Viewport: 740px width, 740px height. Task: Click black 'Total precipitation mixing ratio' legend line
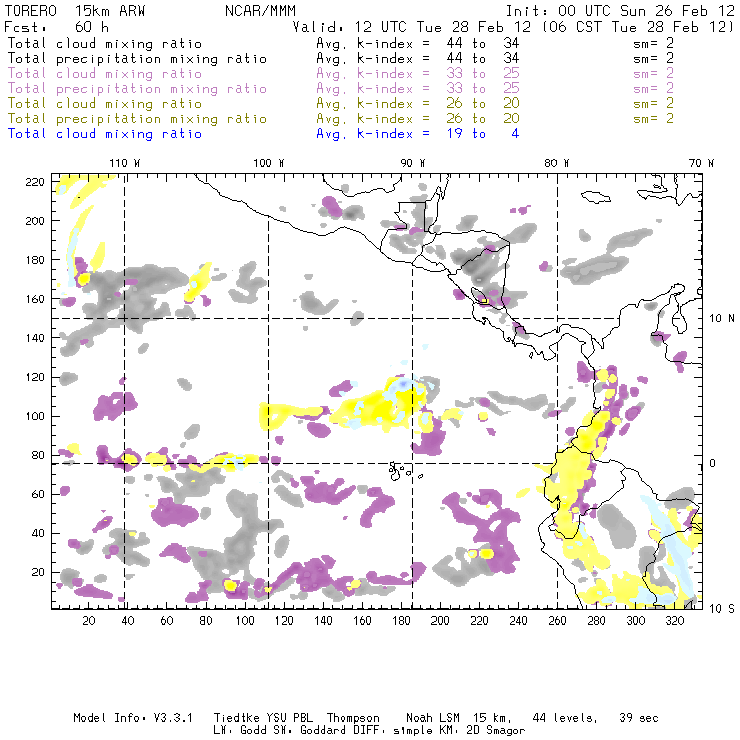point(137,59)
